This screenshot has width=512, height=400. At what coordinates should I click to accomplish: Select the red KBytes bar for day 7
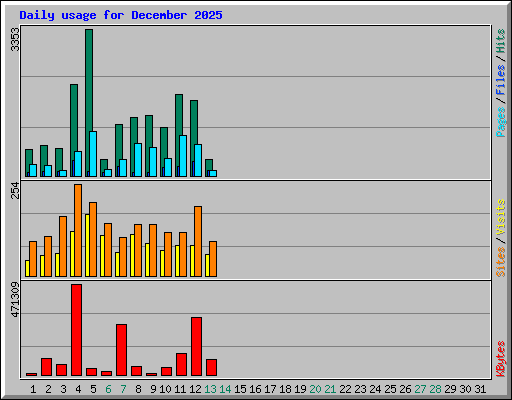(x=121, y=350)
